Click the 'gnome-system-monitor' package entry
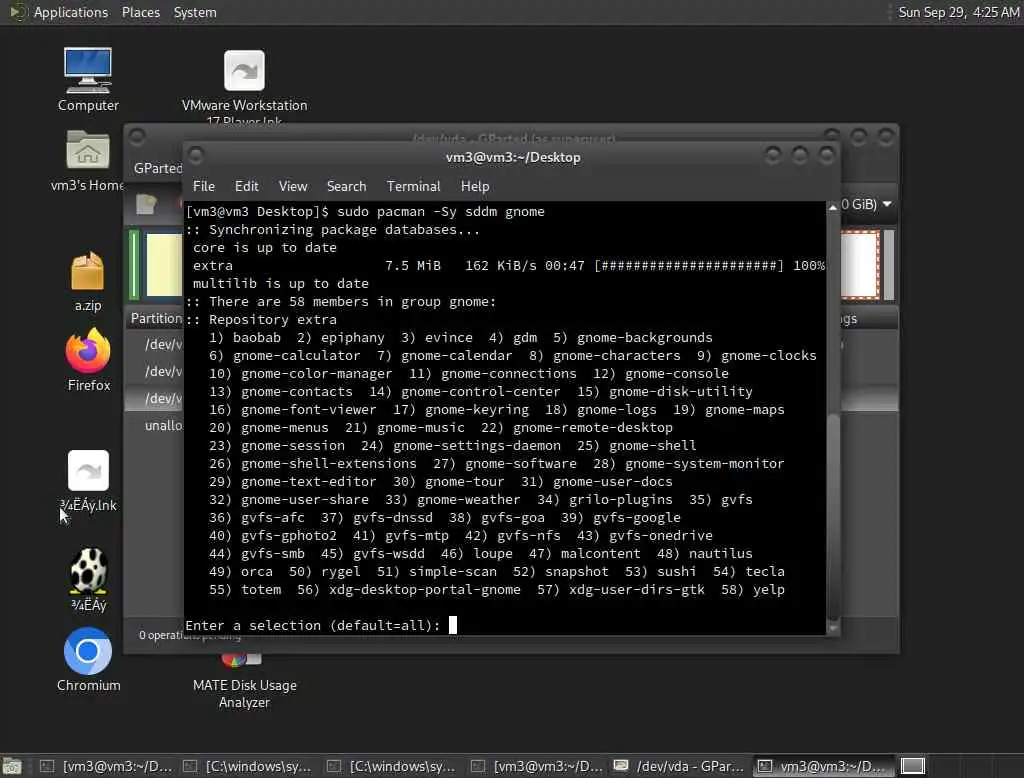This screenshot has width=1024, height=778. (x=705, y=463)
